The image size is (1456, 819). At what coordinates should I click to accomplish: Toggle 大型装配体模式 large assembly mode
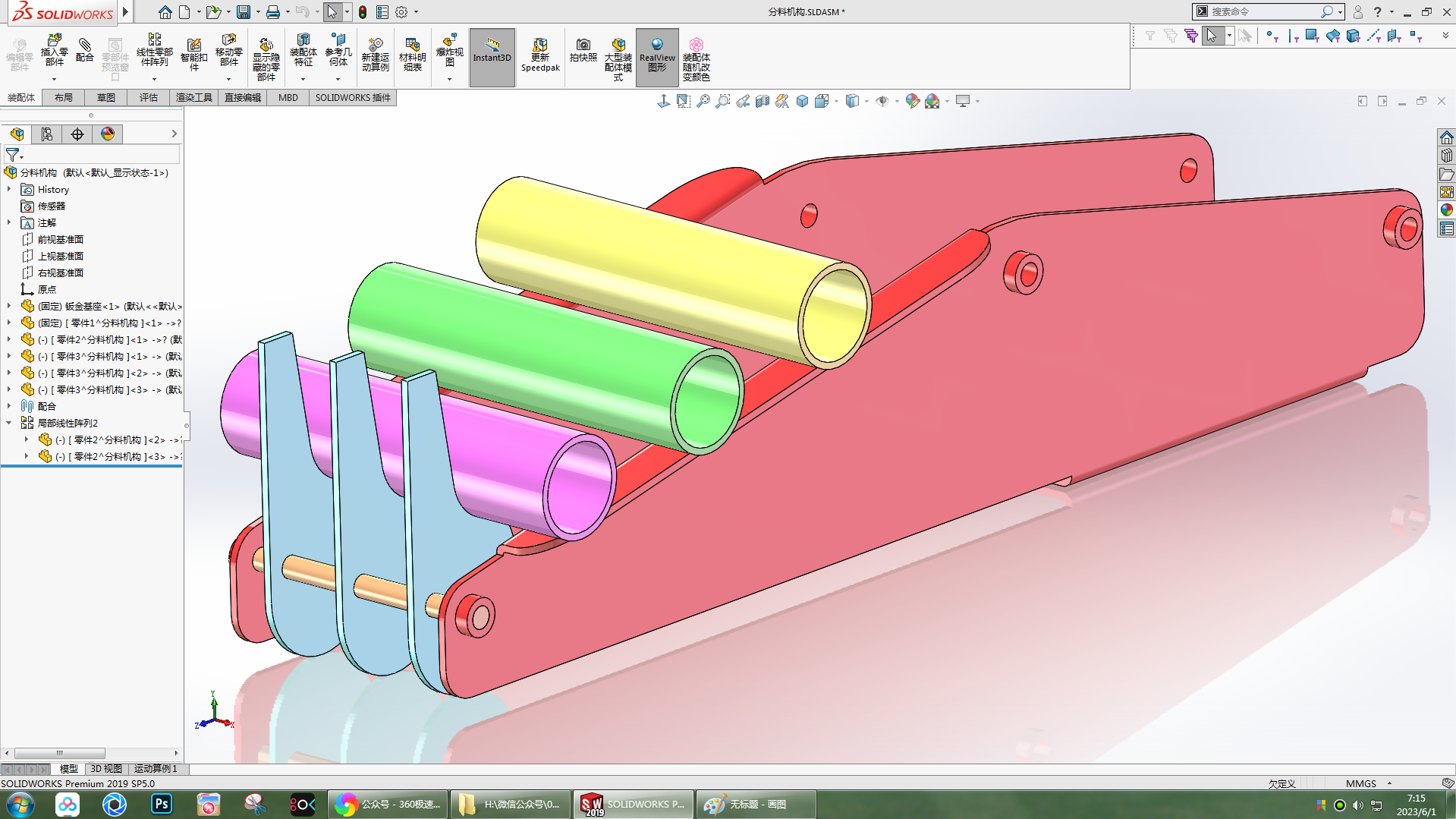coord(618,58)
